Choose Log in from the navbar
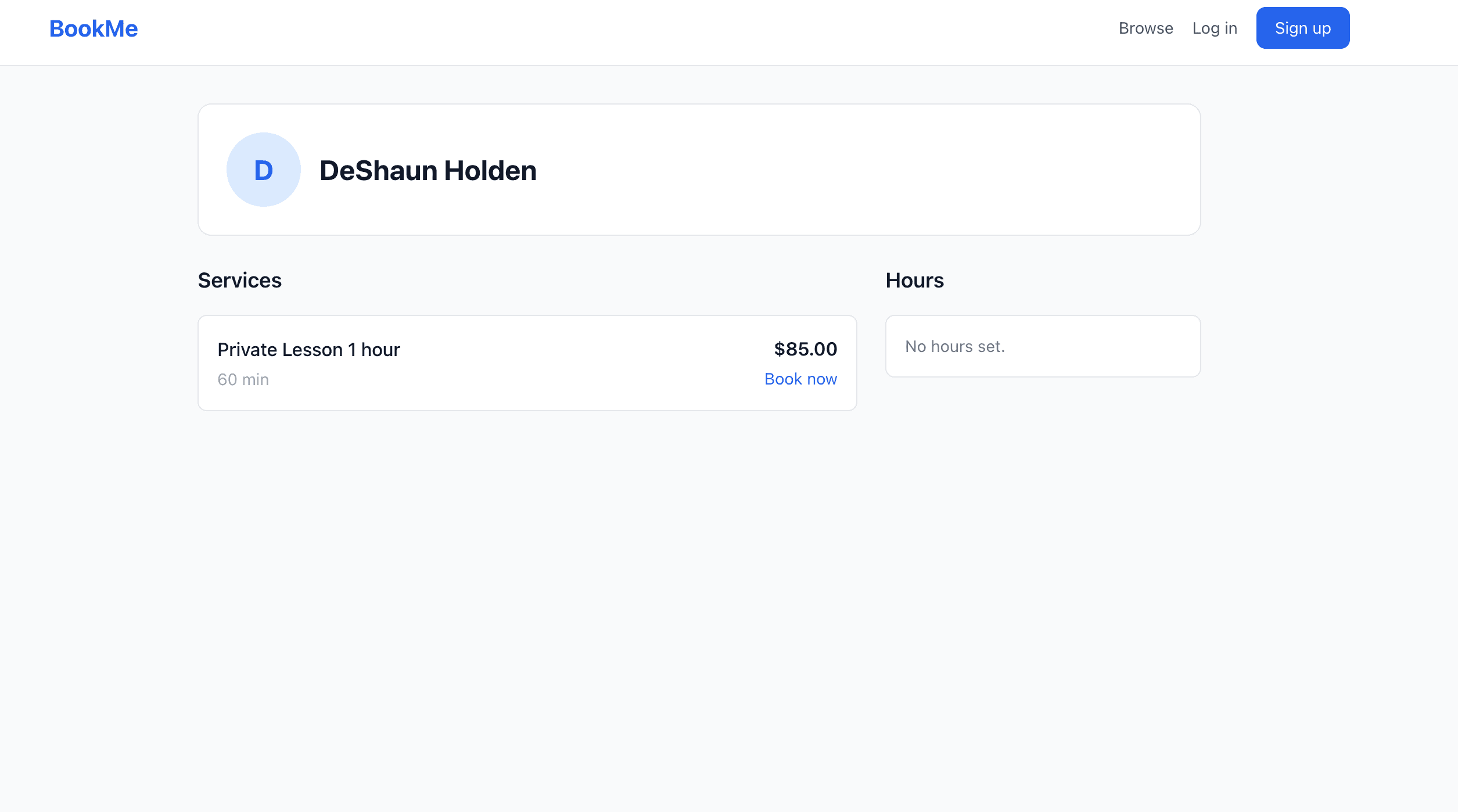 point(1214,28)
